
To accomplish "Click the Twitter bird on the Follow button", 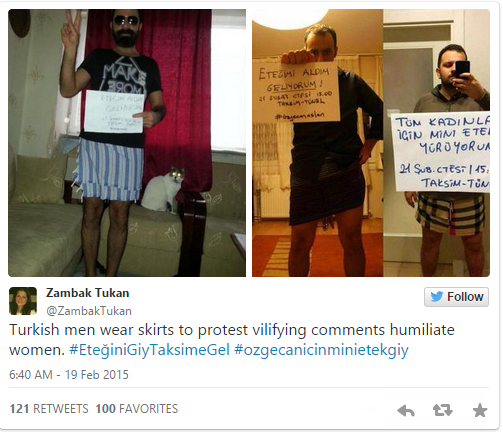I will tap(436, 296).
